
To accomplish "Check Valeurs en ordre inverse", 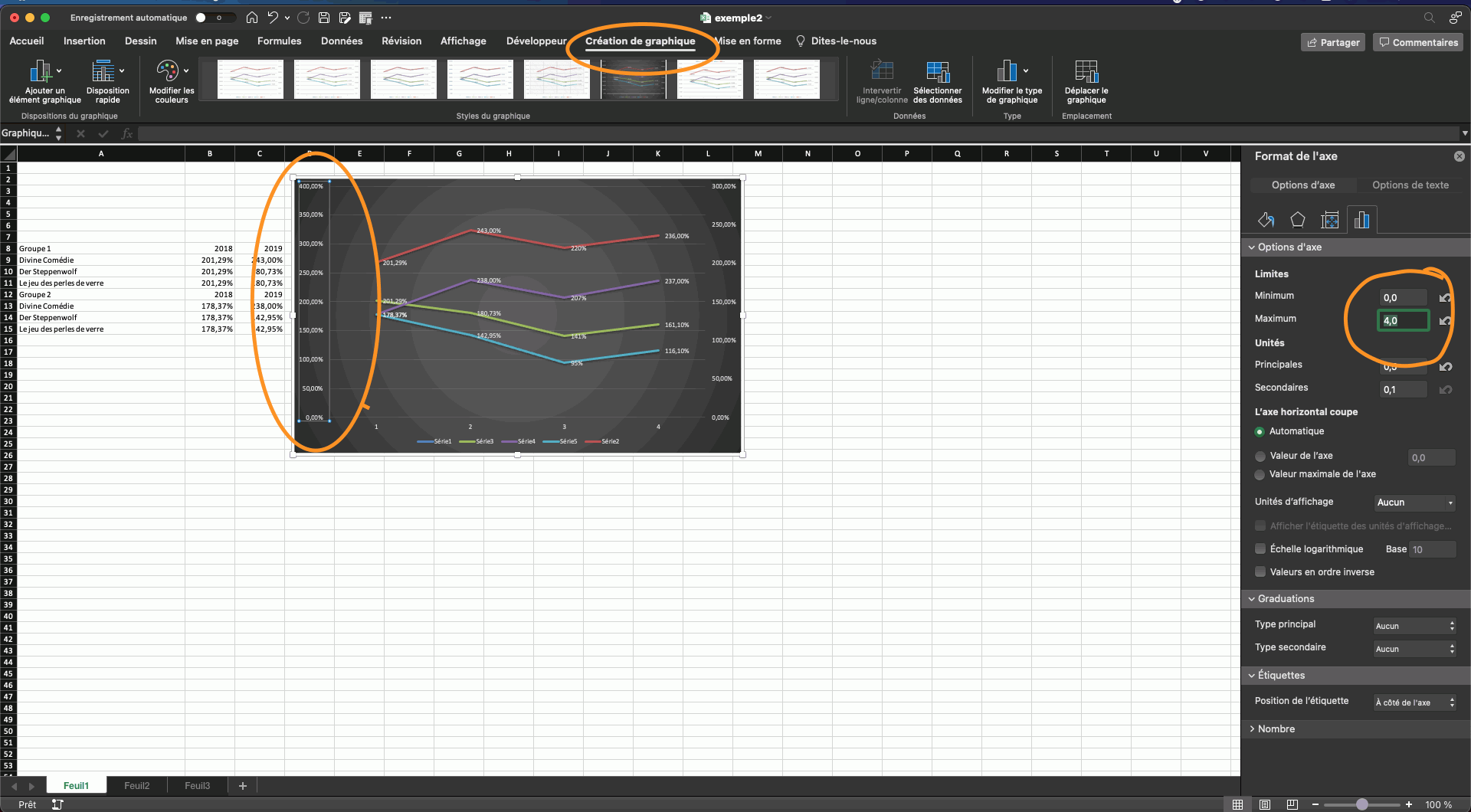I will (x=1260, y=572).
